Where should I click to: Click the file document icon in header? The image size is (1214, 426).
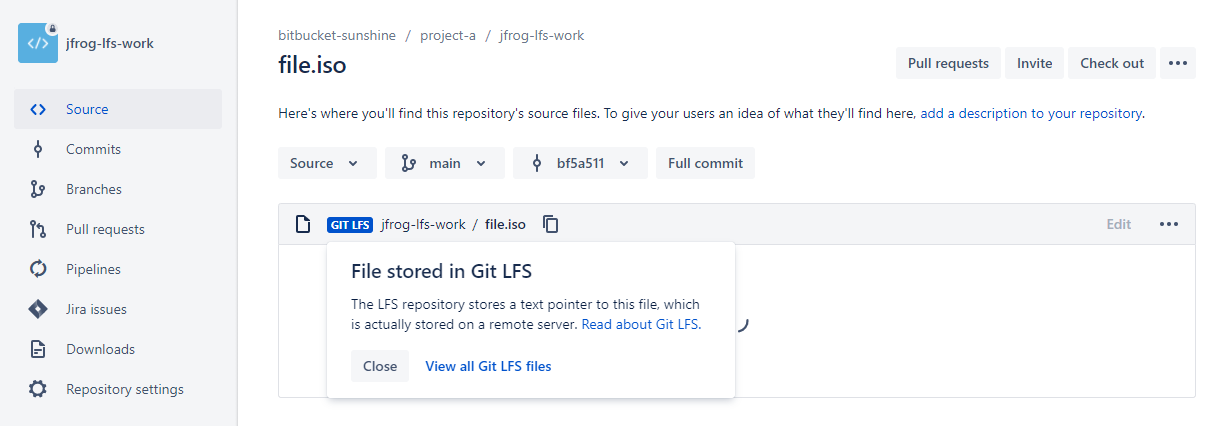302,224
